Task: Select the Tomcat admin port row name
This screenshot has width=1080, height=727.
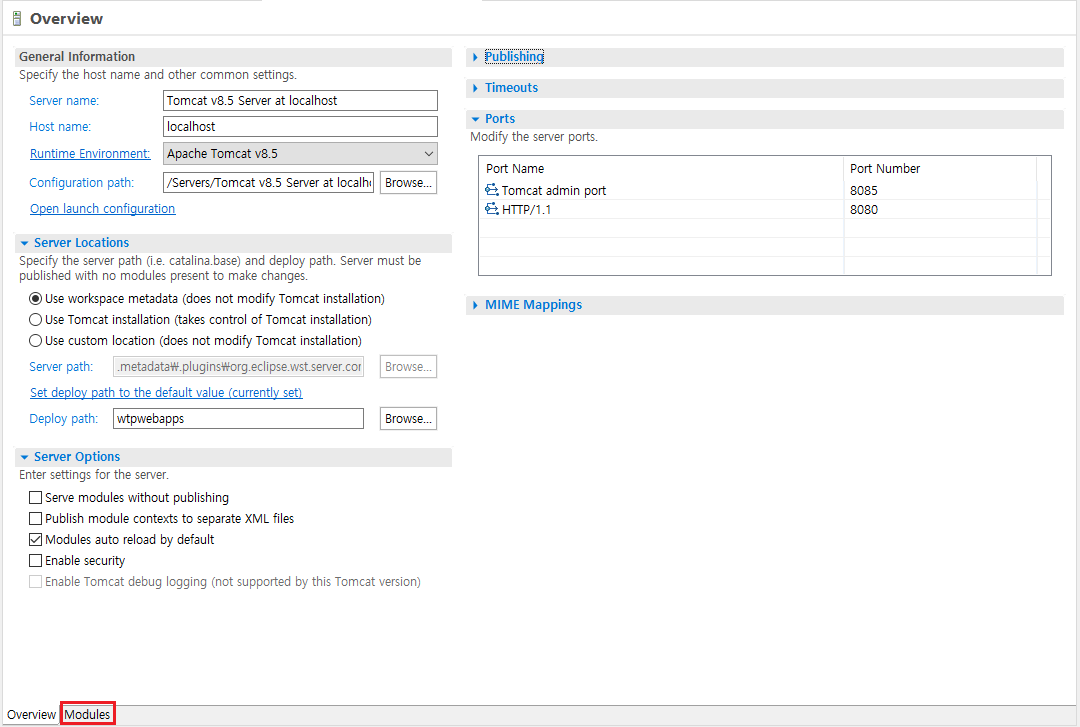Action: [554, 190]
